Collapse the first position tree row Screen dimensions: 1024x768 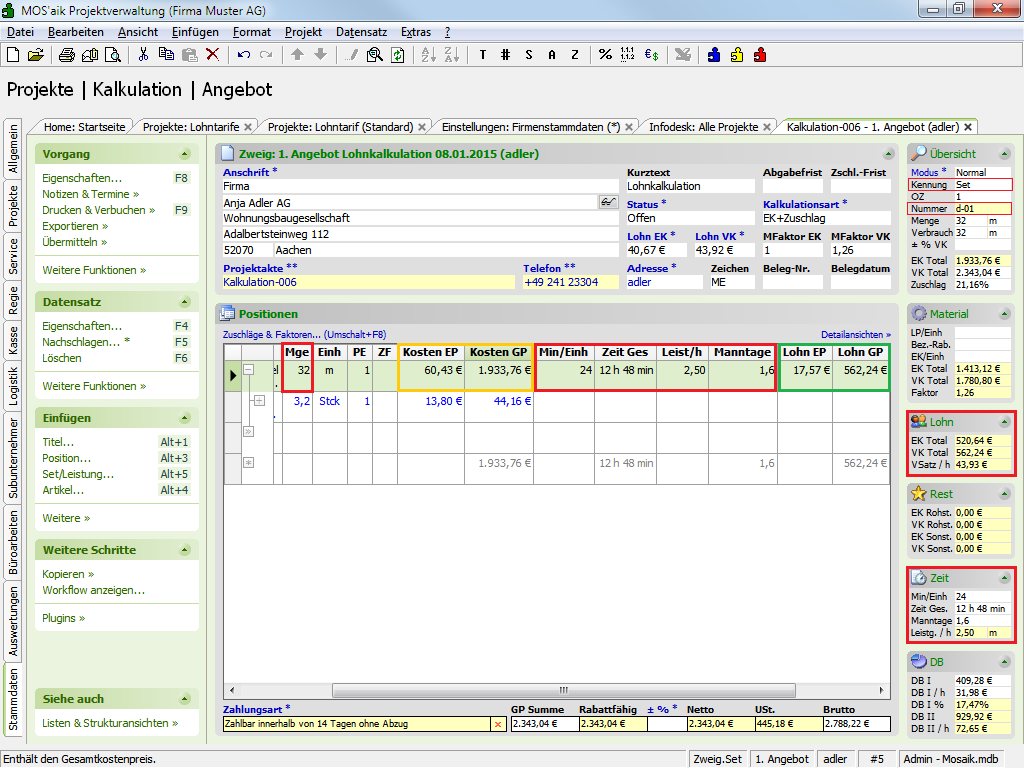click(x=249, y=370)
